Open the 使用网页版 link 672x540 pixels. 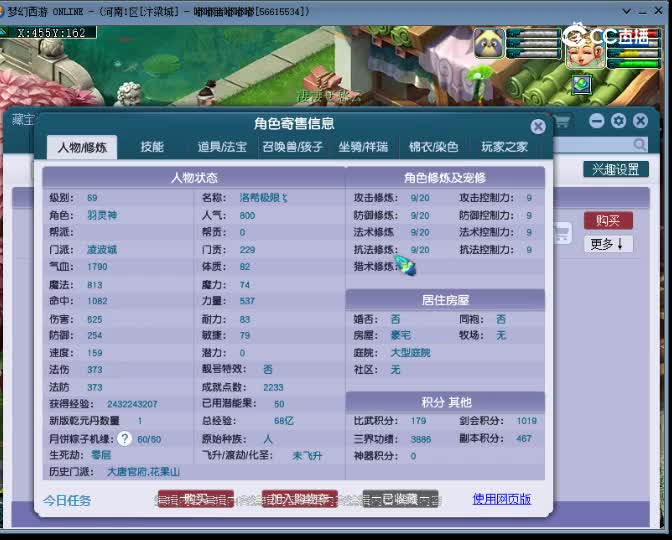coord(501,499)
